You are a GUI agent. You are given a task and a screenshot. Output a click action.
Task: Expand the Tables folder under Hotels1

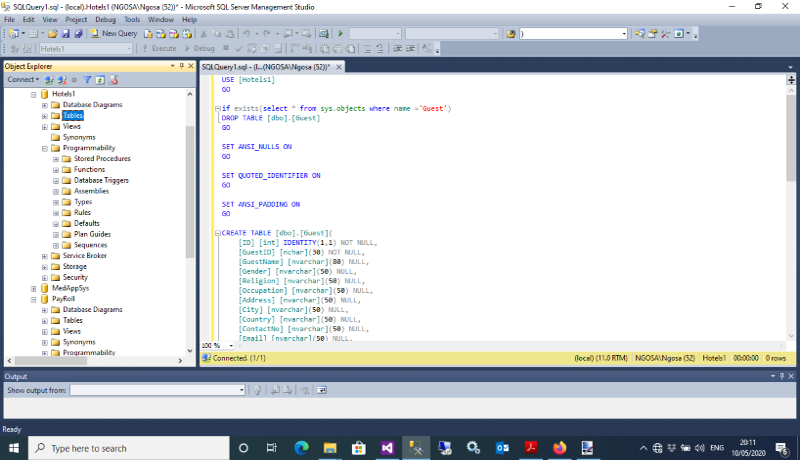tap(44, 116)
